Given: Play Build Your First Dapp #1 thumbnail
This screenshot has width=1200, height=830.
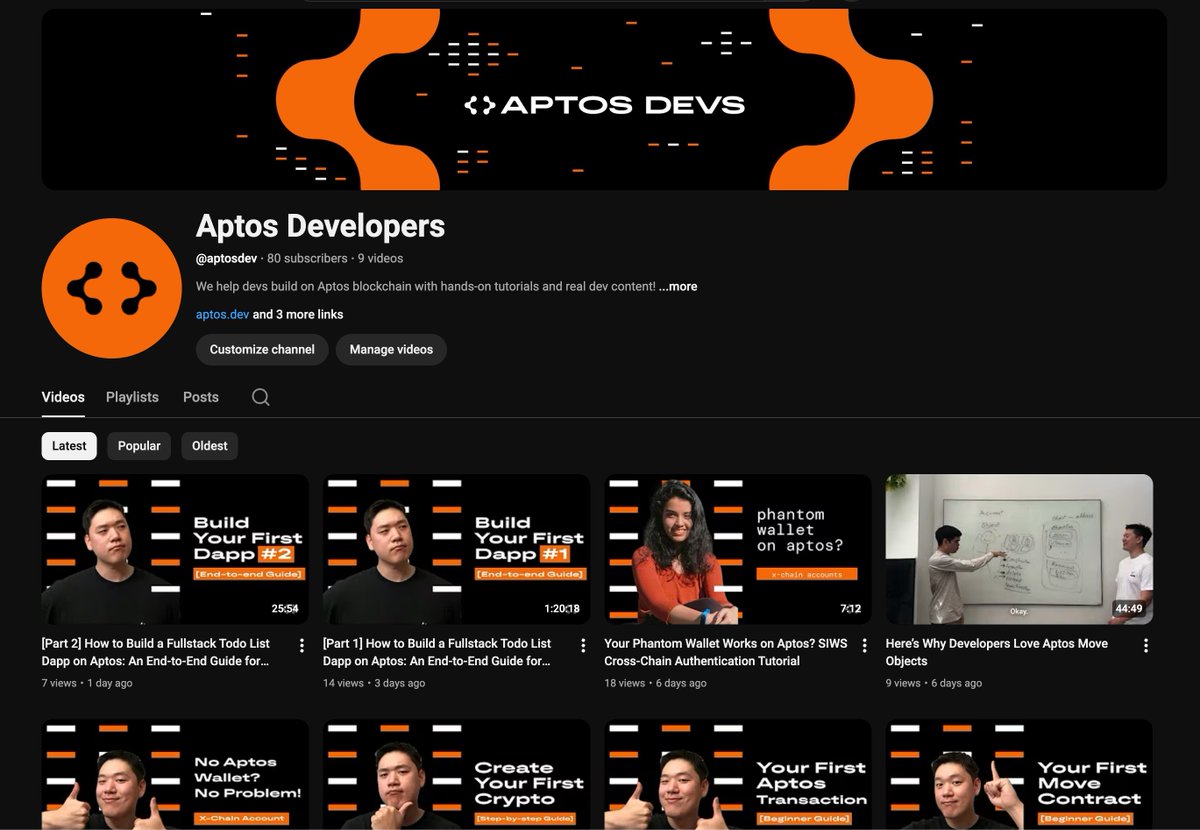Looking at the screenshot, I should click(456, 549).
